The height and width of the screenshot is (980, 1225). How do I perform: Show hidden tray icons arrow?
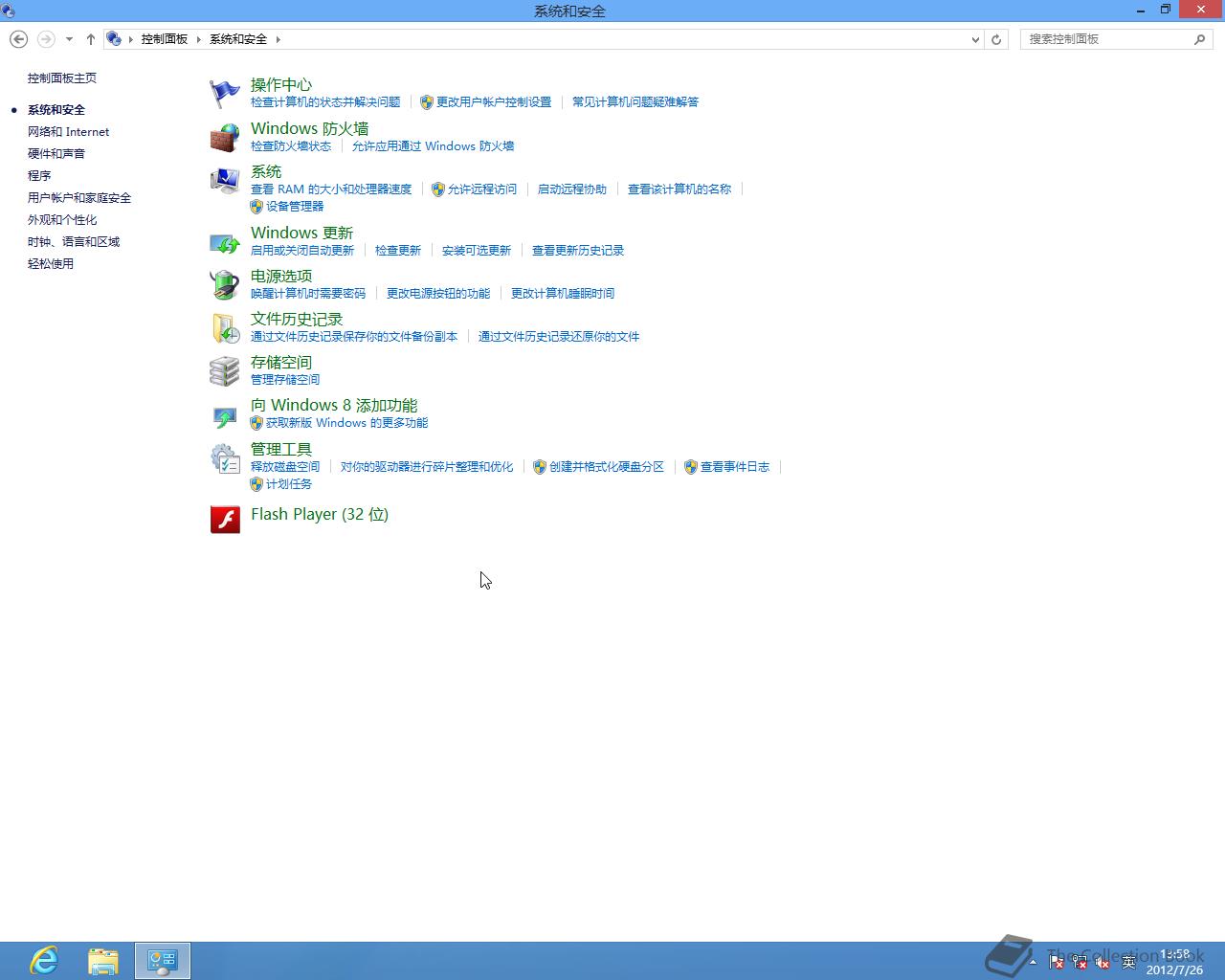point(1032,962)
